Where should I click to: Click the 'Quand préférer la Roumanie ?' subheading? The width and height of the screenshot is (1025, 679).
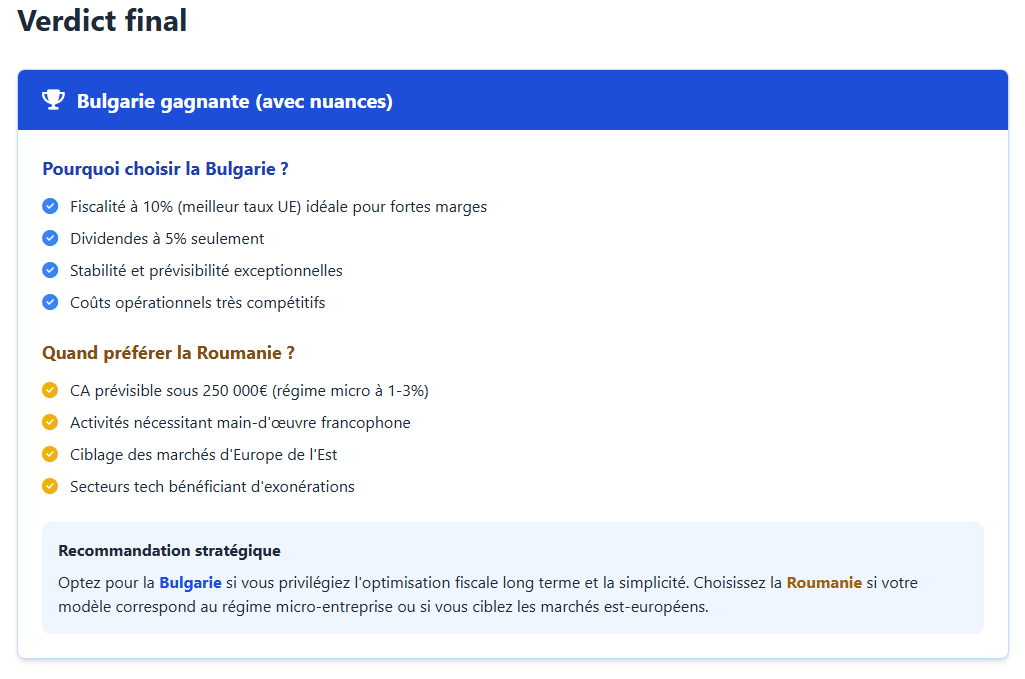pos(168,353)
